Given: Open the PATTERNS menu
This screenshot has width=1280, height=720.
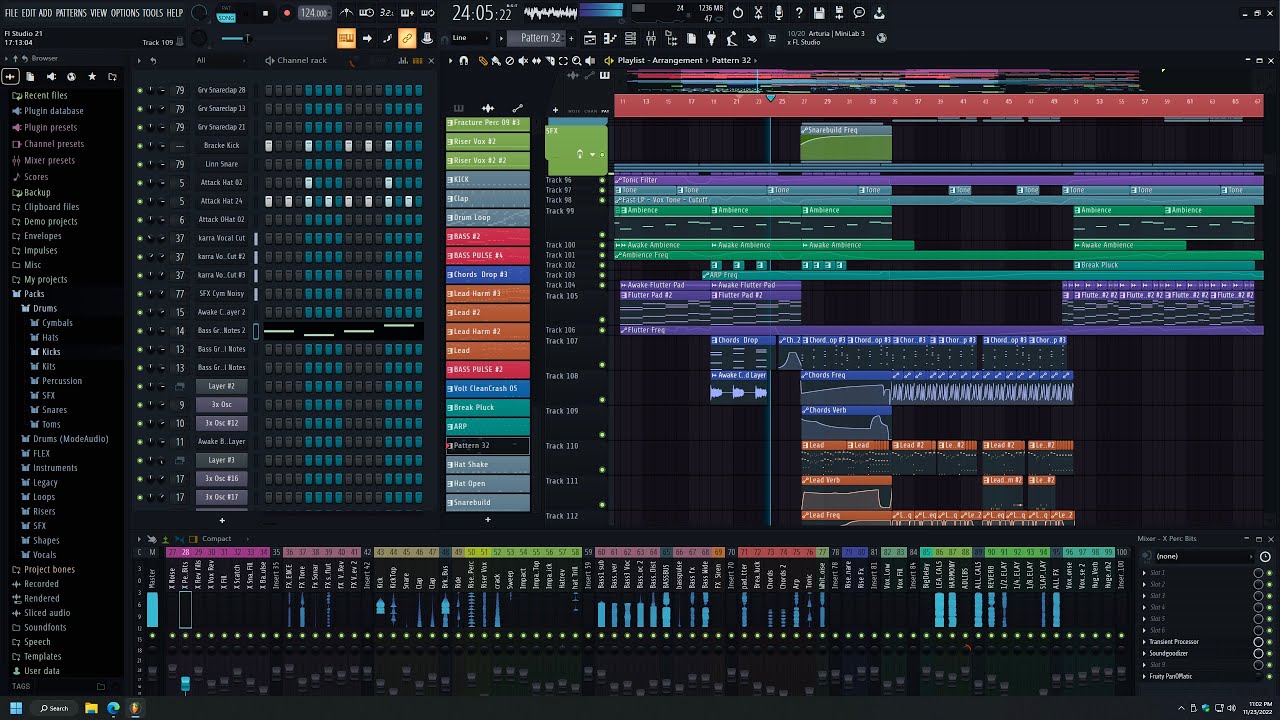Looking at the screenshot, I should (x=70, y=13).
